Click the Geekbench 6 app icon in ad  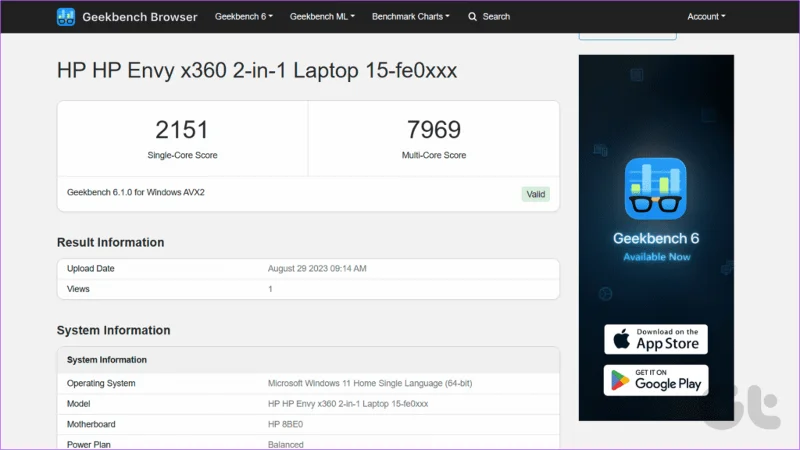(656, 189)
